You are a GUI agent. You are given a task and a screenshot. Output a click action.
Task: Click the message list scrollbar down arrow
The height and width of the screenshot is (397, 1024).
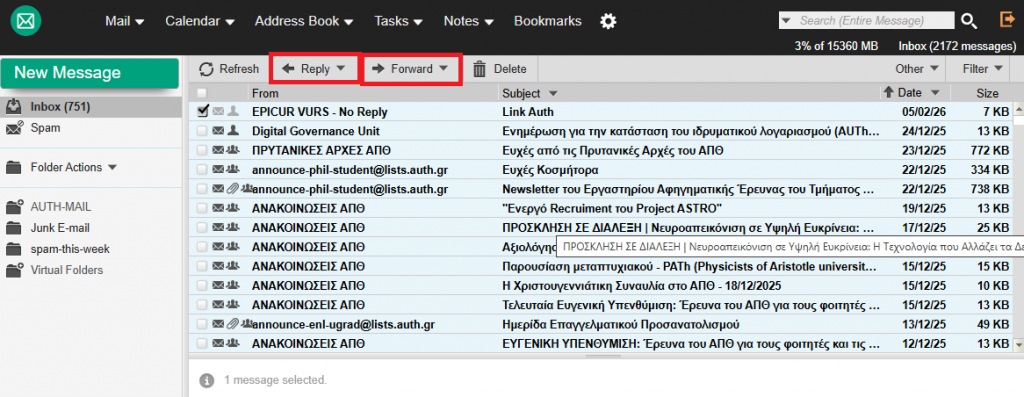click(1018, 344)
